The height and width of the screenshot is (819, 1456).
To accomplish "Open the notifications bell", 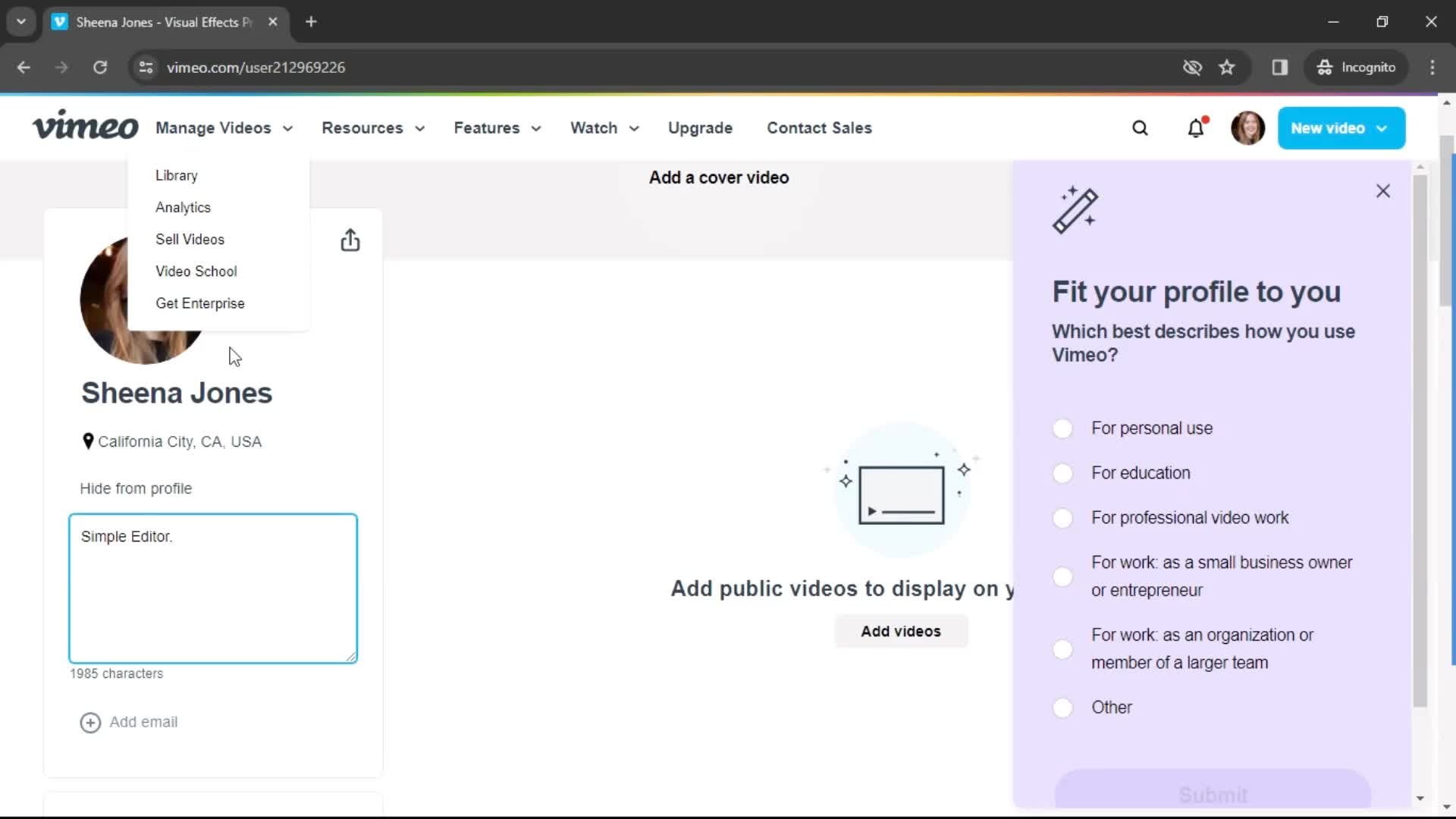I will [1196, 128].
